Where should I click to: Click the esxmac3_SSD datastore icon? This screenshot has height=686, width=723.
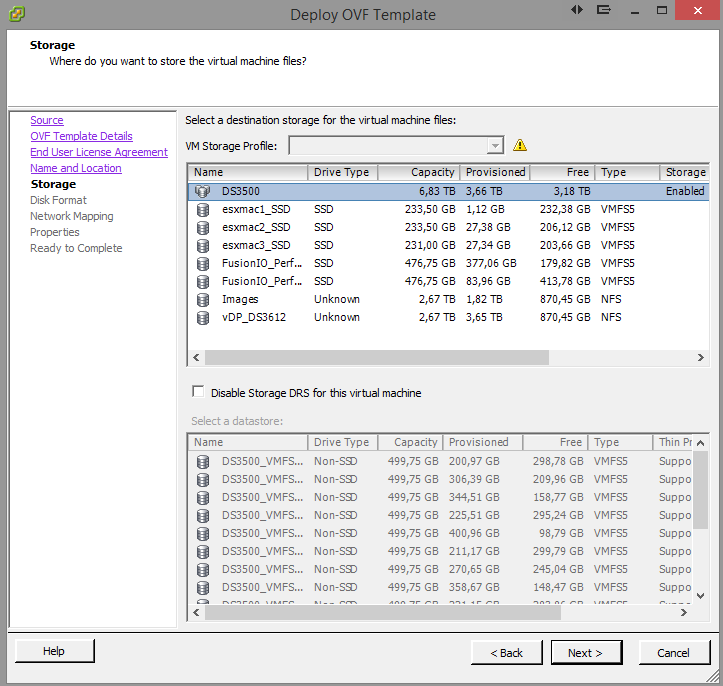[203, 245]
